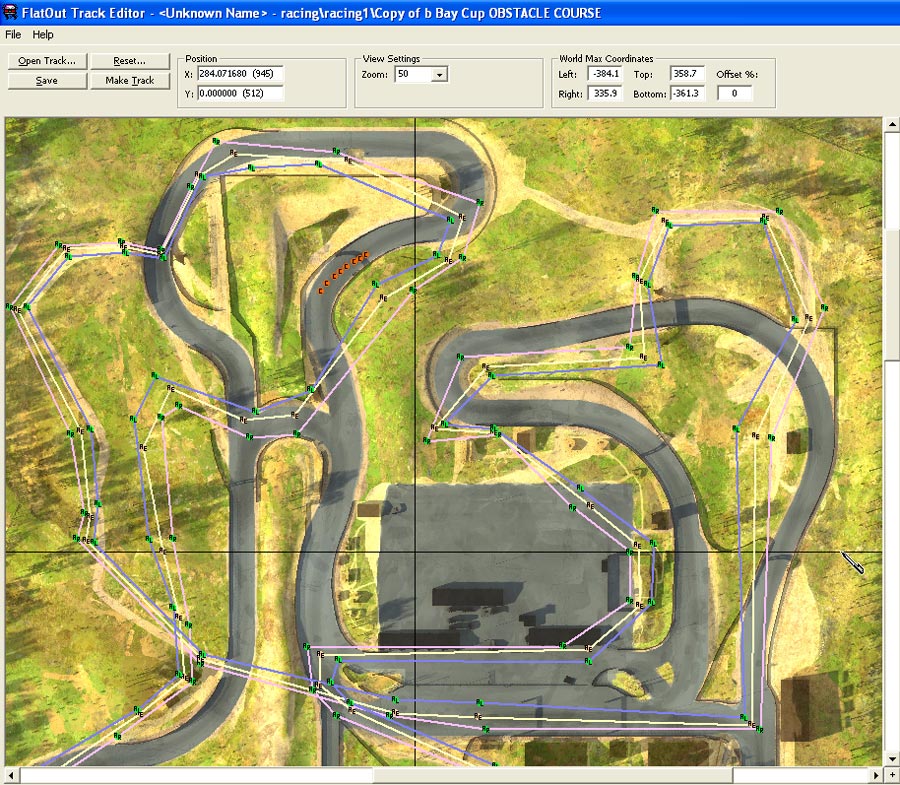Click the World Max Bottom coordinate field
900x785 pixels.
687,94
